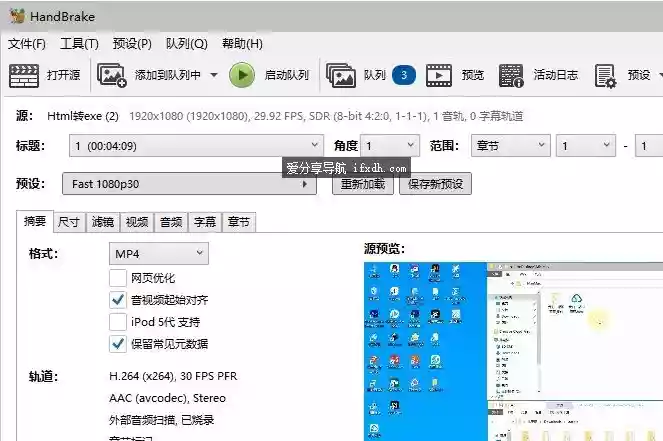Open the Queue stacked-pictures icon
The height and width of the screenshot is (441, 663).
[x=341, y=75]
